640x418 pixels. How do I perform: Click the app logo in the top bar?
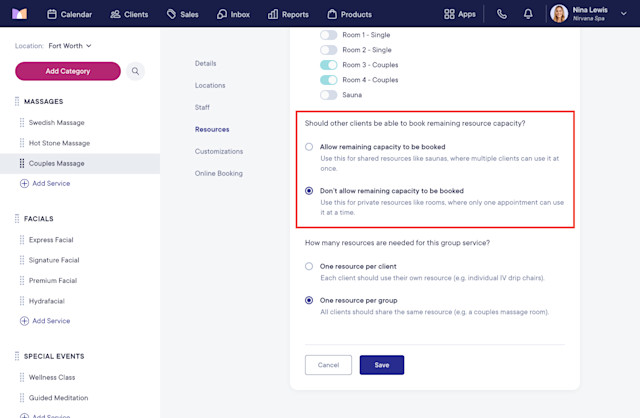click(x=19, y=14)
